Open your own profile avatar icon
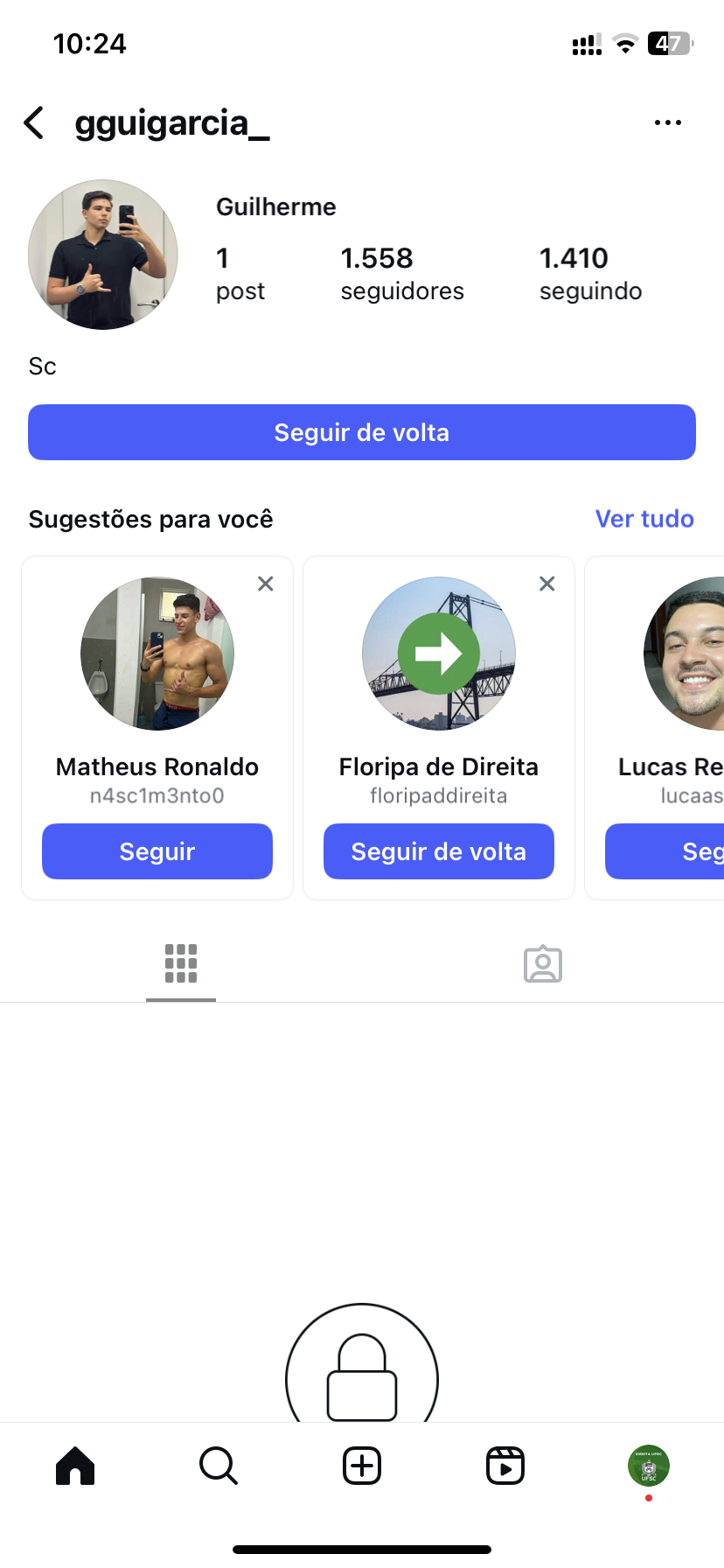Image resolution: width=724 pixels, height=1568 pixels. pos(648,1466)
